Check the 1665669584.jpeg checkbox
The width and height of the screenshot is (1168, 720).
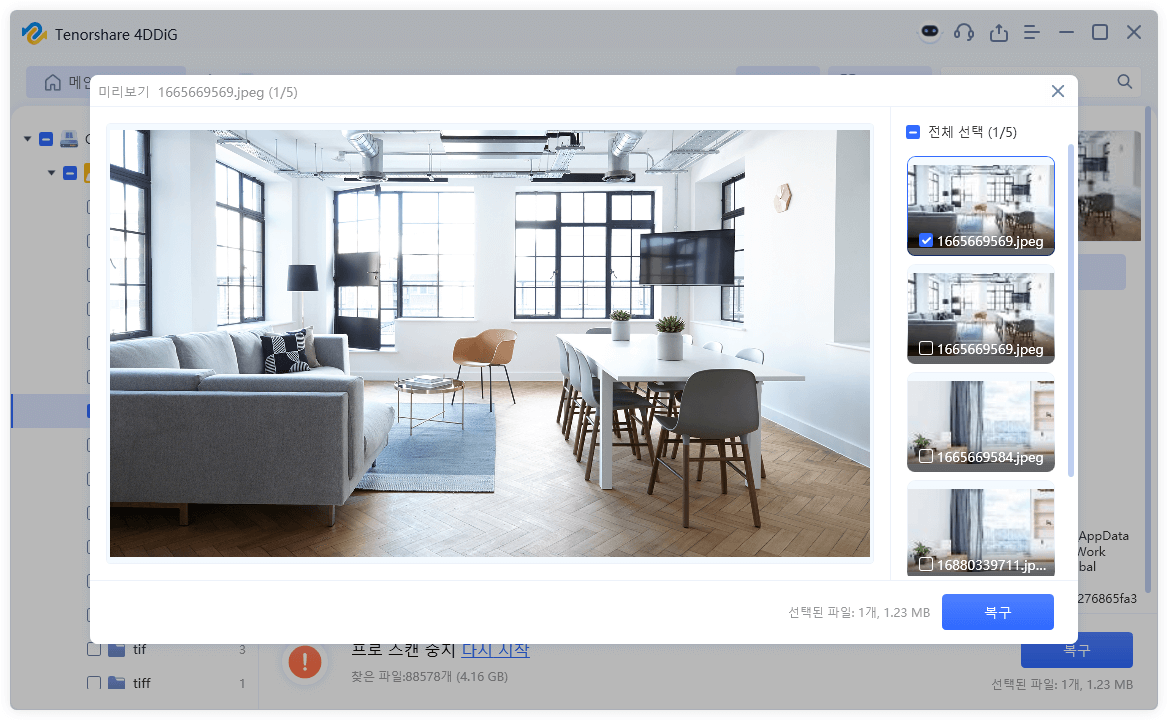click(x=926, y=456)
